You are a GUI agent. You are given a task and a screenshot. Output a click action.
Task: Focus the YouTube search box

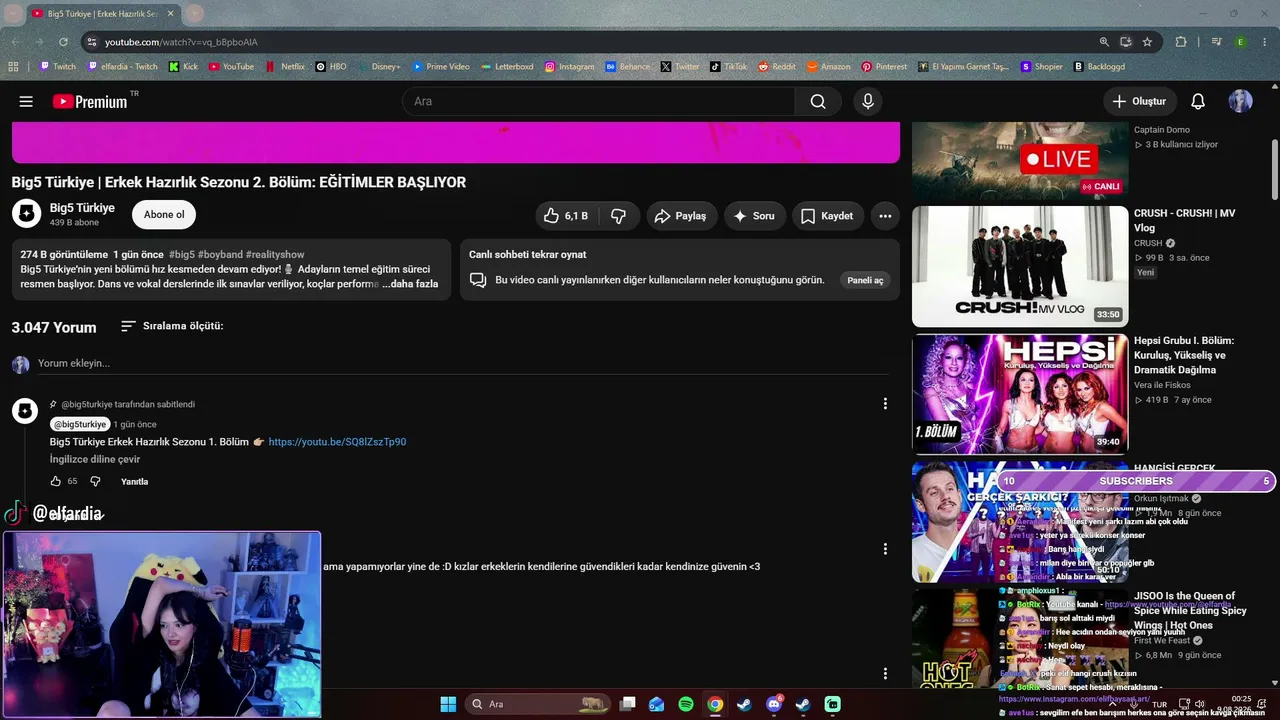(x=599, y=101)
